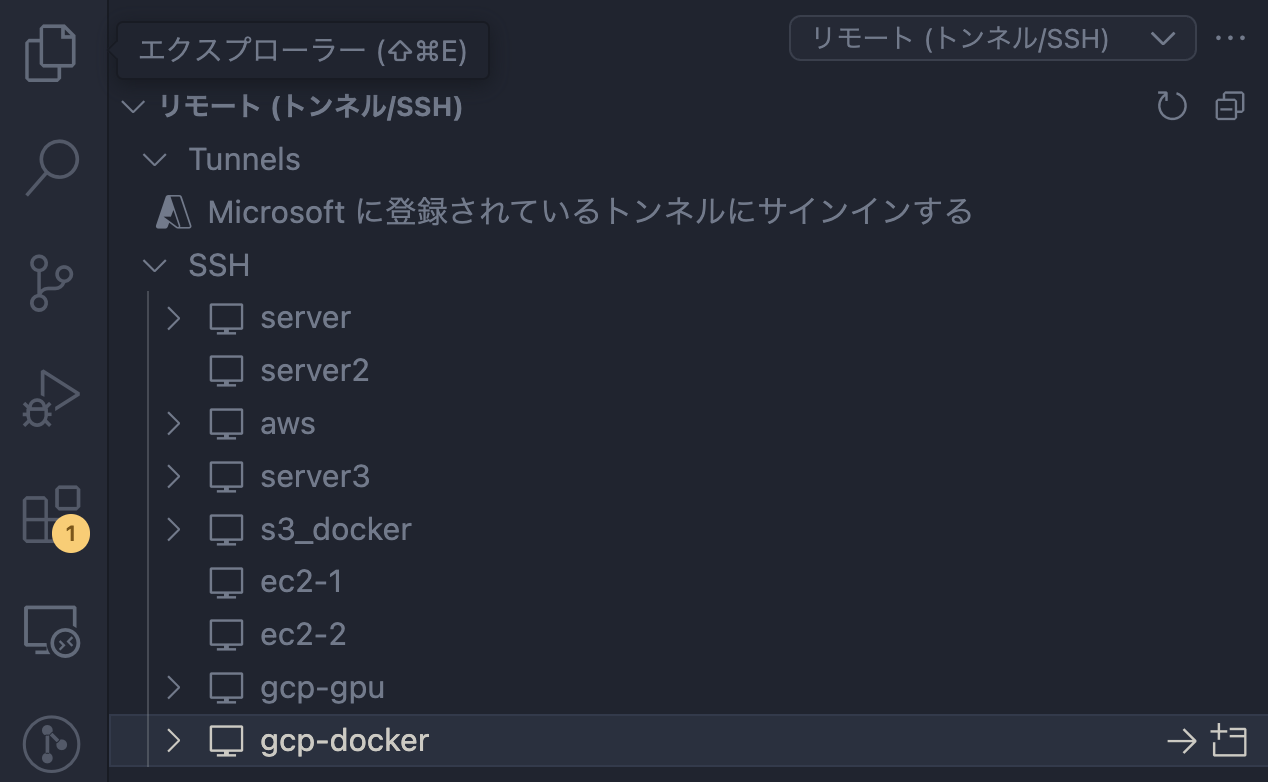Select the Remote Explorer icon
This screenshot has height=782, width=1268.
click(50, 630)
